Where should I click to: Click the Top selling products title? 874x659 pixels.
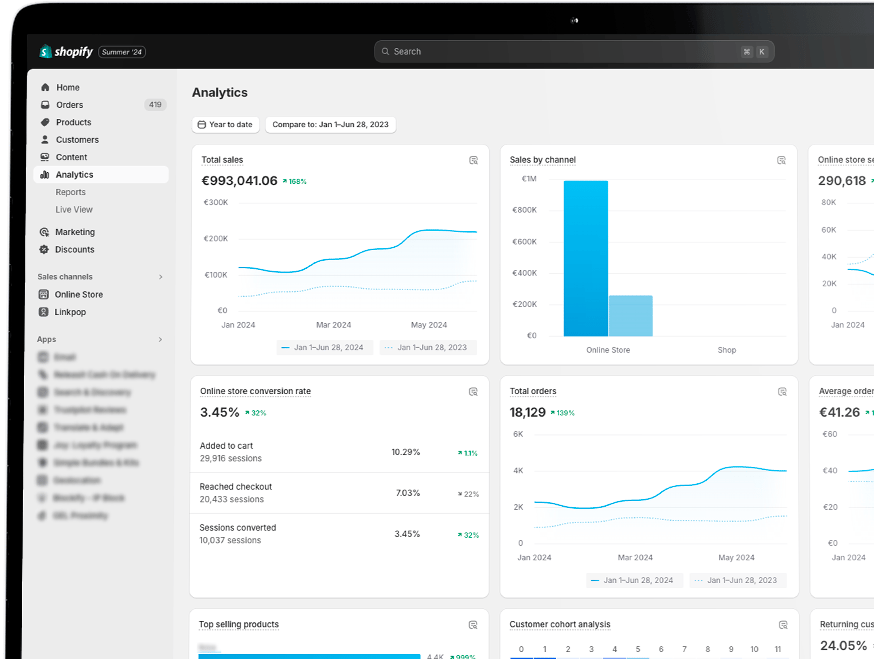tap(239, 624)
